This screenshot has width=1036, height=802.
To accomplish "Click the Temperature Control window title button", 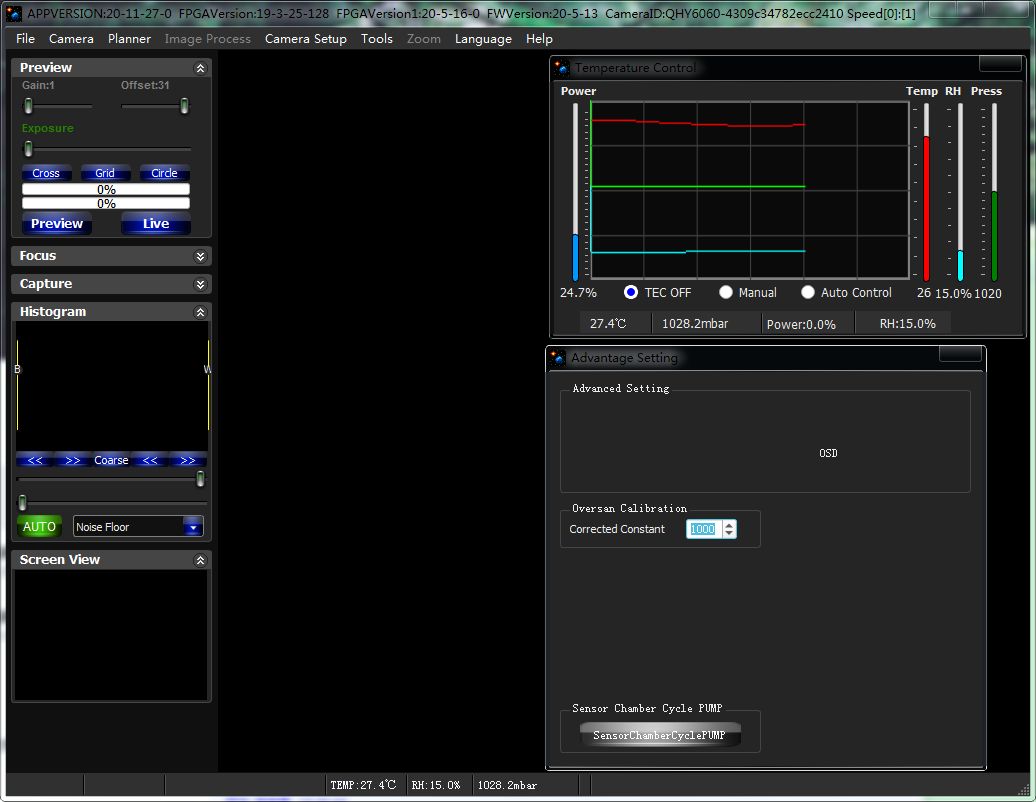I will click(1000, 64).
